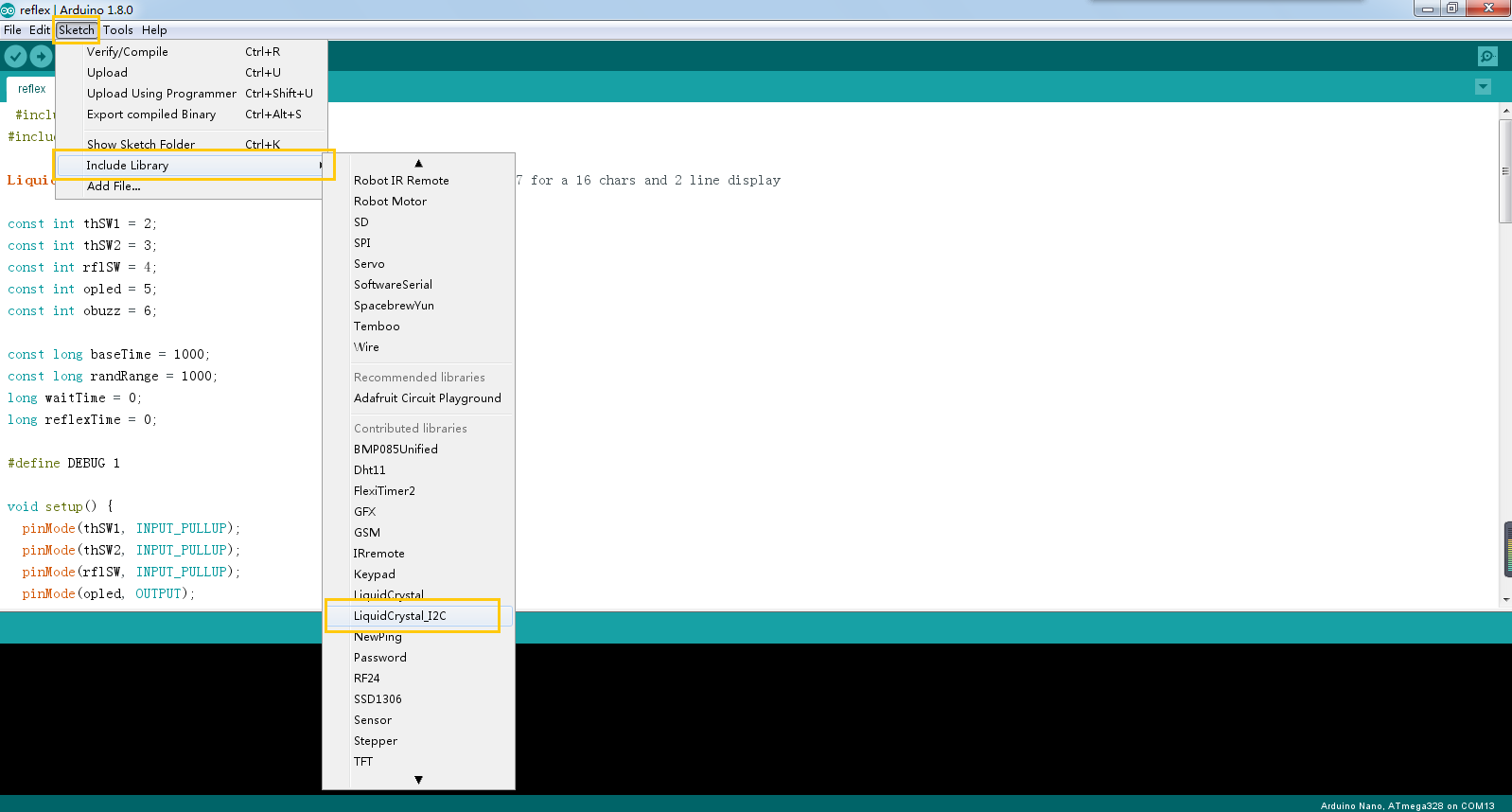This screenshot has width=1512, height=812.
Task: Open the Sketch menu
Action: [77, 30]
